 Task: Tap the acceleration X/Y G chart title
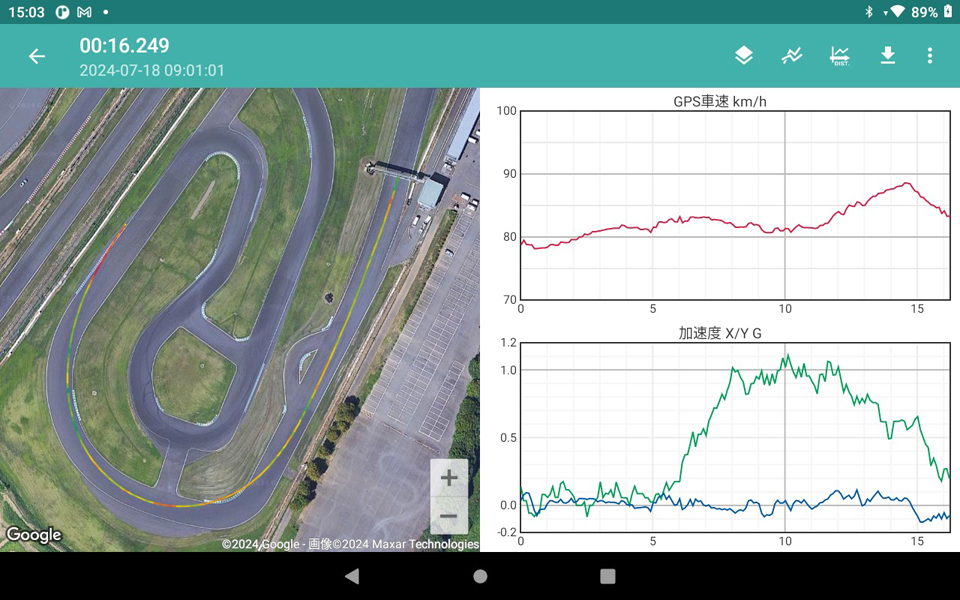[719, 333]
